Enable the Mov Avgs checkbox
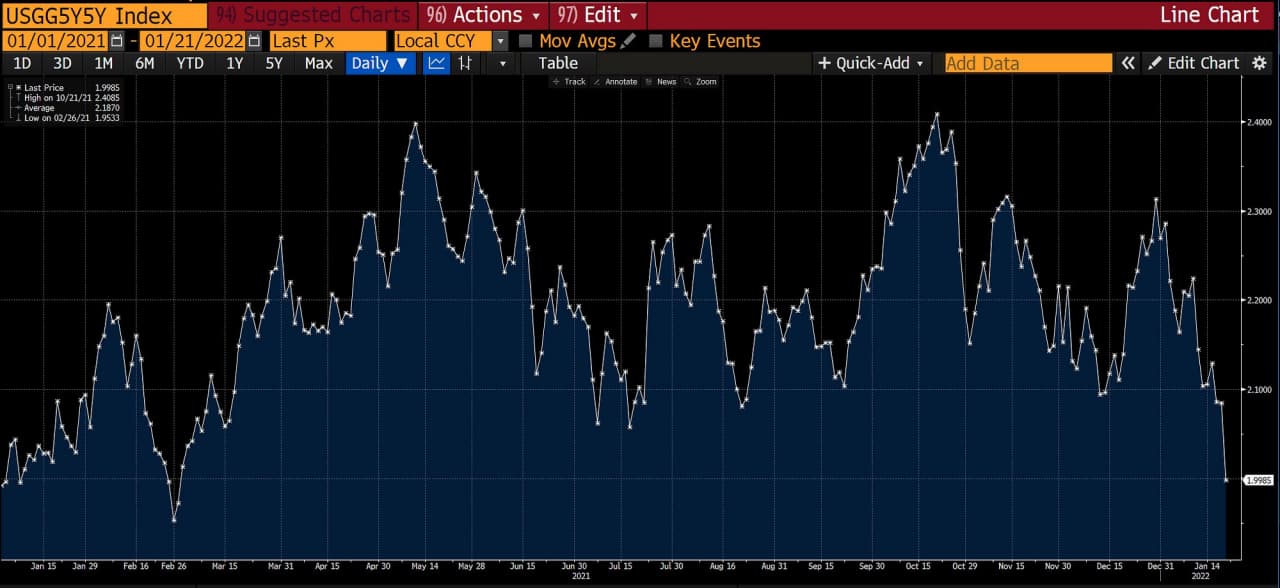The height and width of the screenshot is (588, 1280). pyautogui.click(x=526, y=41)
